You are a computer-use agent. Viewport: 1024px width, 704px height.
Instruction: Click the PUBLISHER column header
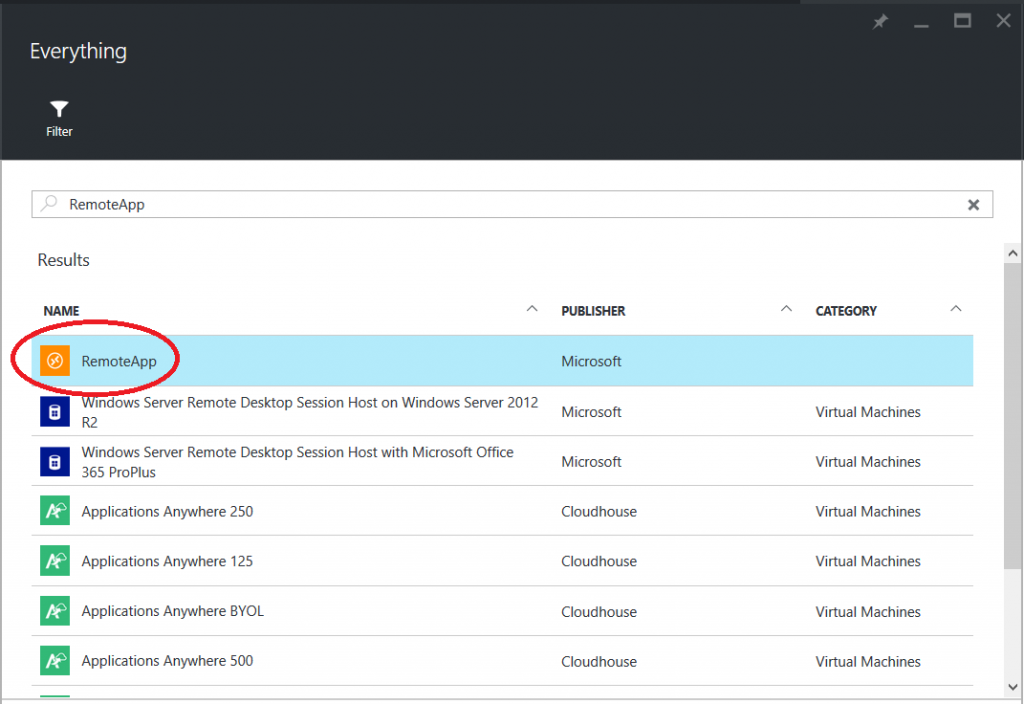point(593,311)
